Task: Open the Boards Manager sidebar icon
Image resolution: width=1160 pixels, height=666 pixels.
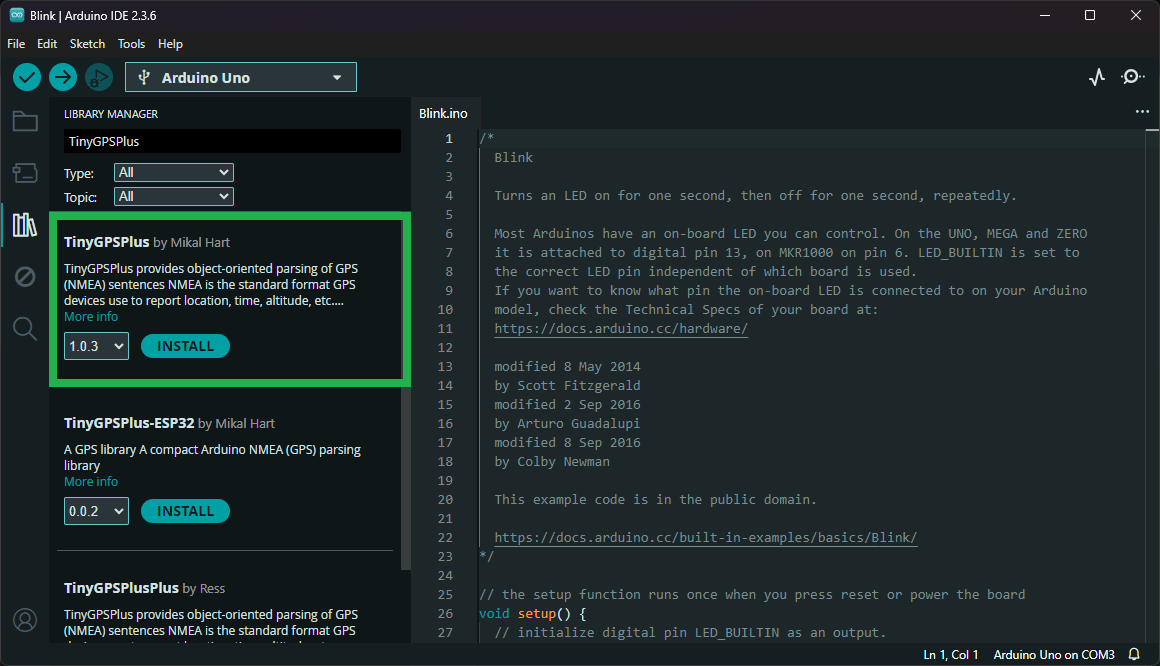Action: coord(25,173)
